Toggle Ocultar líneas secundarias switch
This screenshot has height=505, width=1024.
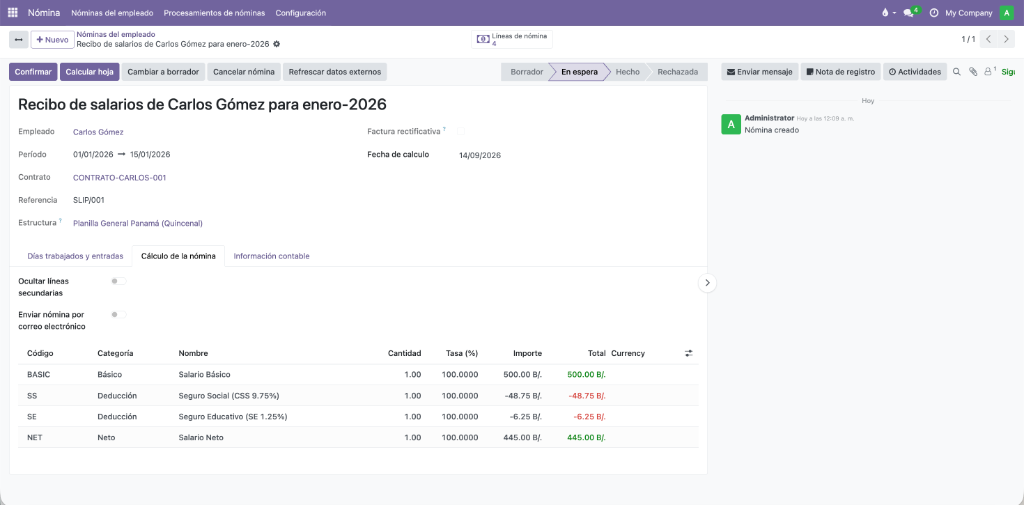pos(118,281)
